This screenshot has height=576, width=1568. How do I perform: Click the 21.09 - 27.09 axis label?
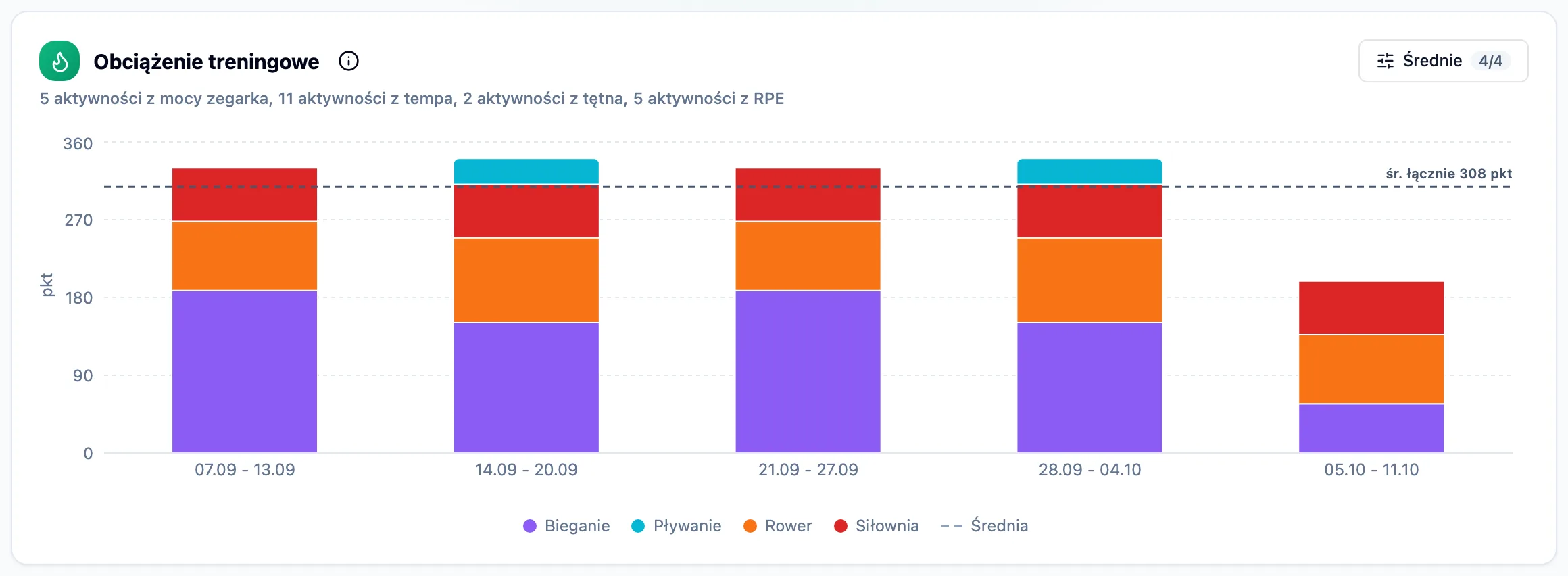808,470
